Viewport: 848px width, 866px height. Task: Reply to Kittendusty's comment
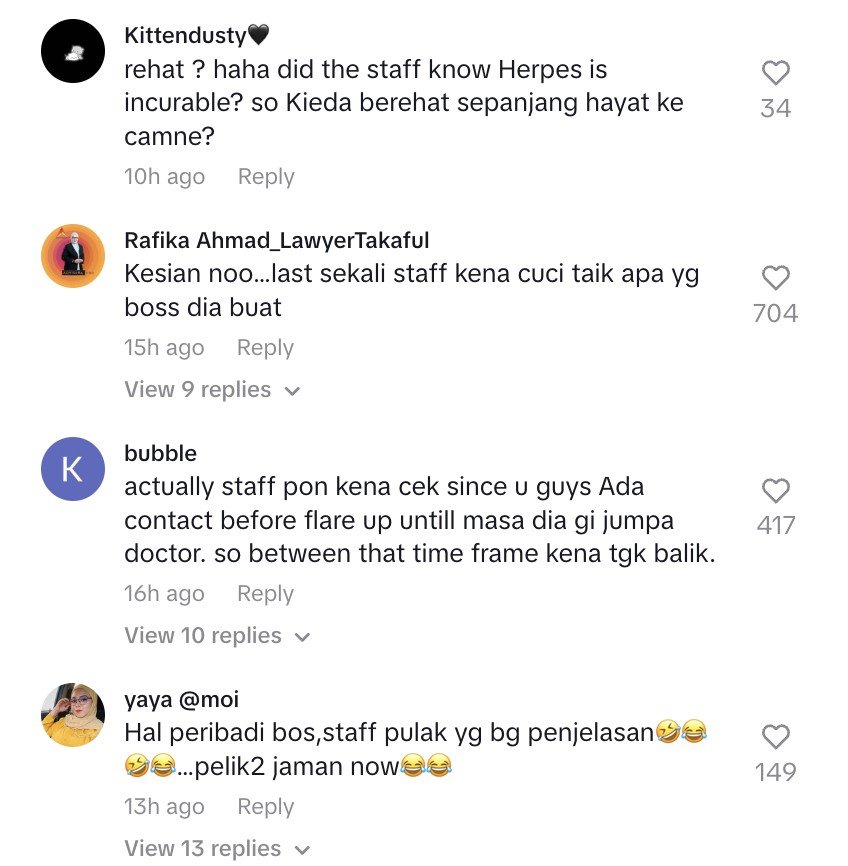click(x=266, y=177)
